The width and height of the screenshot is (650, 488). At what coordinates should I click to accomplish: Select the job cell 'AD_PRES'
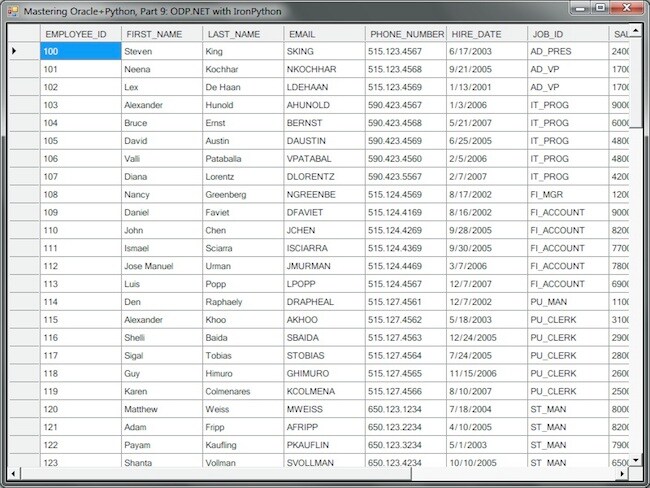tap(568, 51)
